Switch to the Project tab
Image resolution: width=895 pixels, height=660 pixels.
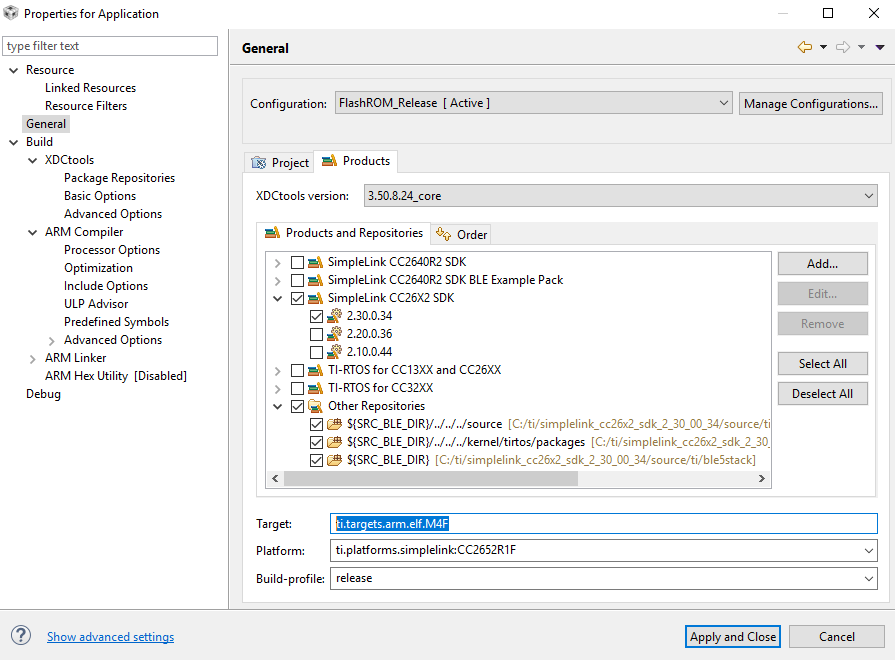click(280, 163)
